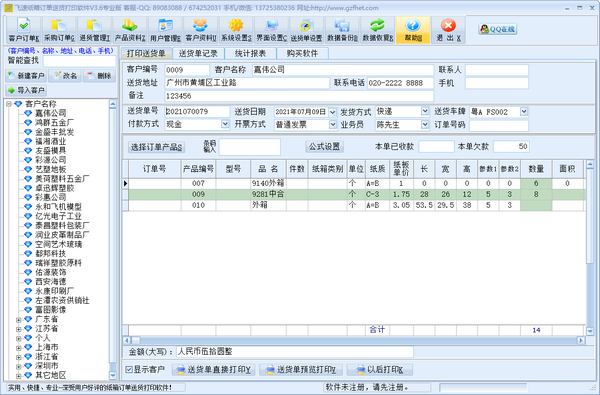
Task: Expand 江苏省 tree node
Action: click(18, 329)
